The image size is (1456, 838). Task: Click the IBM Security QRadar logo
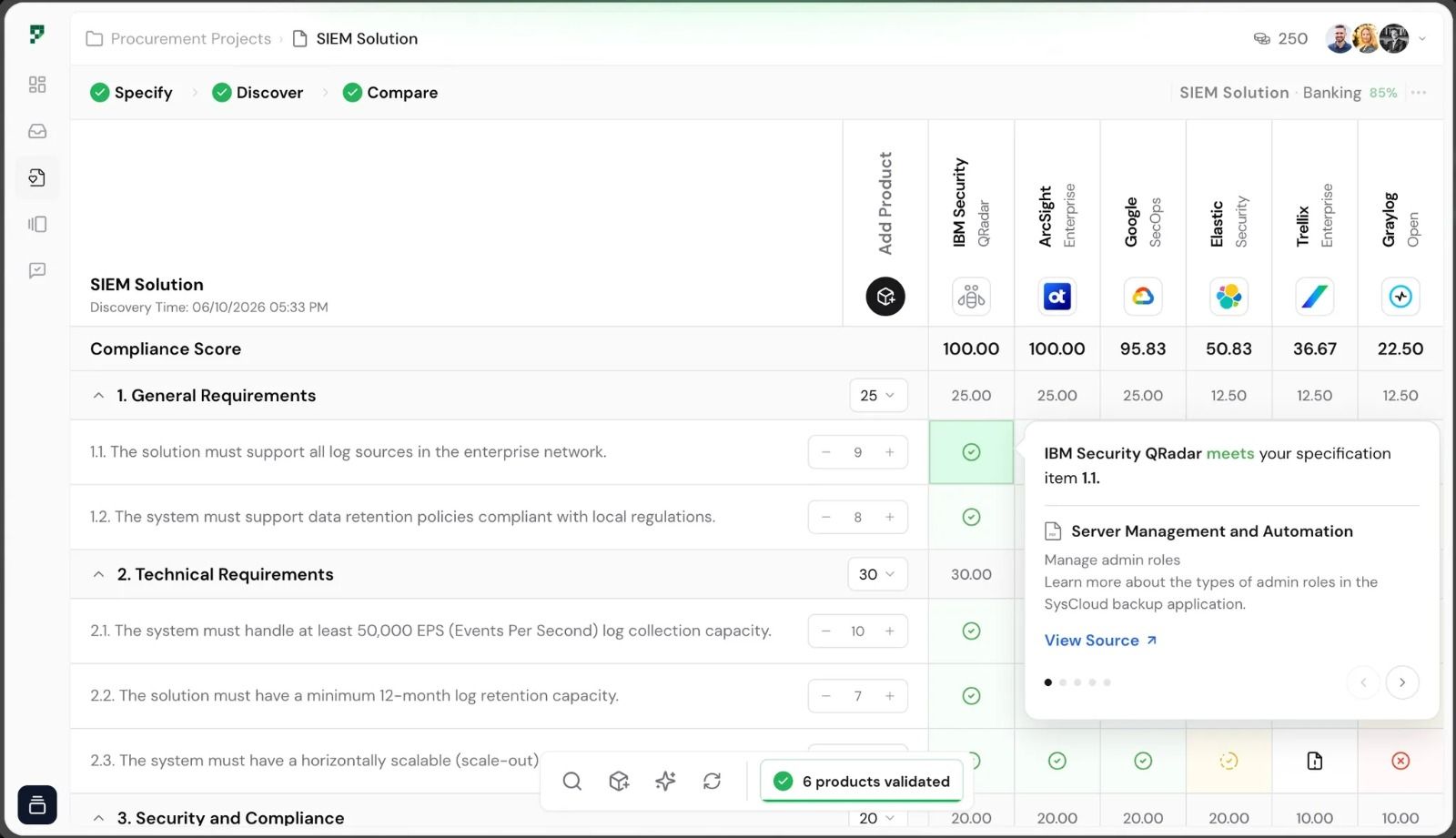(x=971, y=297)
